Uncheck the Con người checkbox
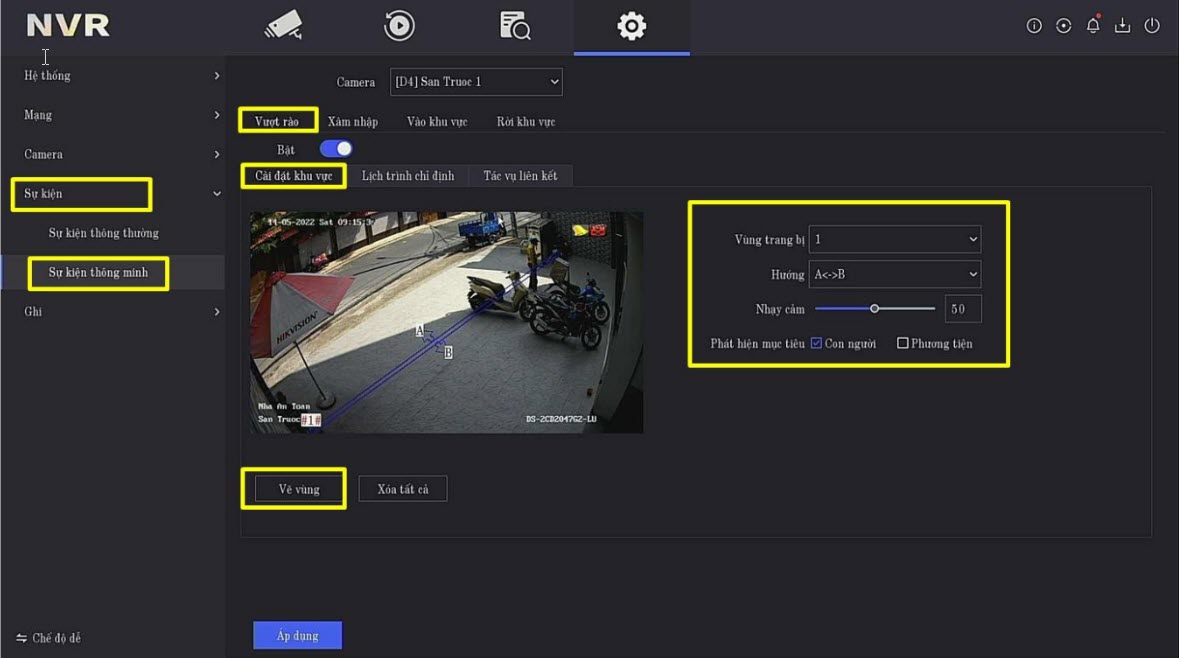 816,343
